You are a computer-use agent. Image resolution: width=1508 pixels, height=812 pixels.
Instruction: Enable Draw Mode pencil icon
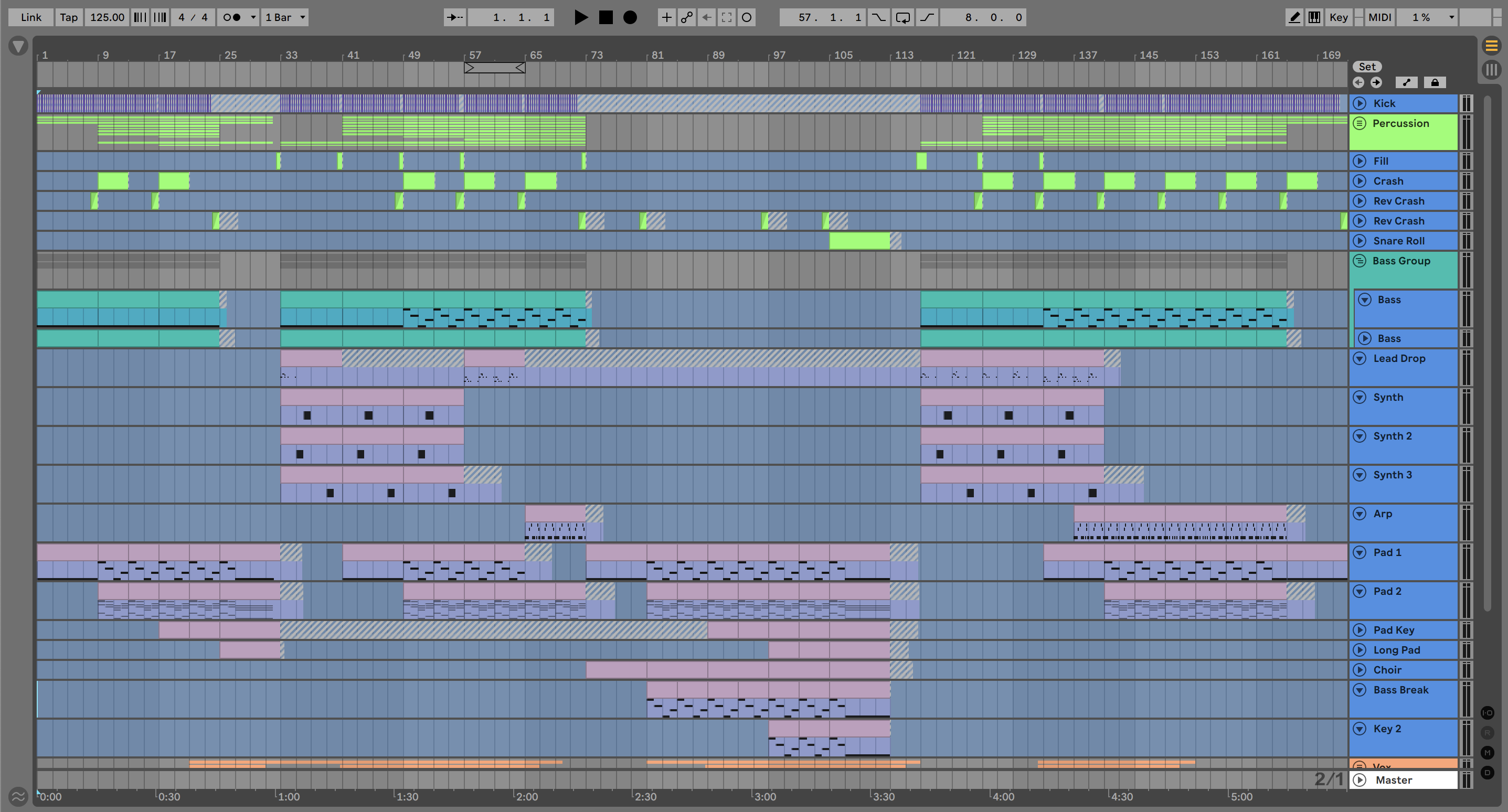(x=1294, y=17)
